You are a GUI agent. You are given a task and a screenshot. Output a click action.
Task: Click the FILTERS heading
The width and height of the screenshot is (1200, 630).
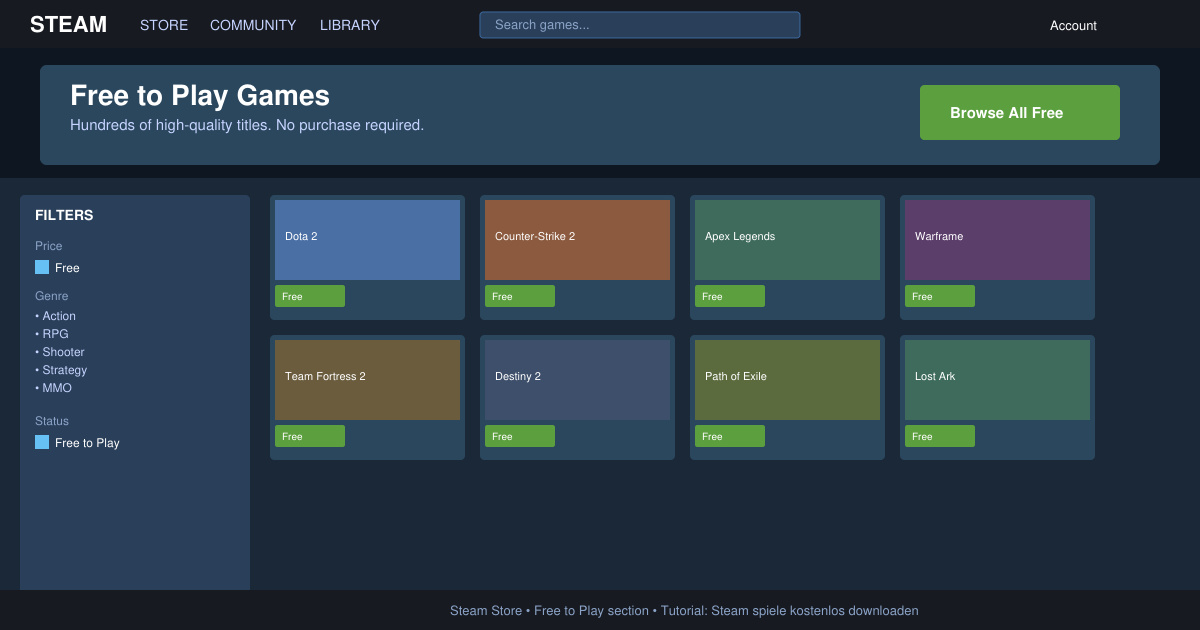[64, 215]
